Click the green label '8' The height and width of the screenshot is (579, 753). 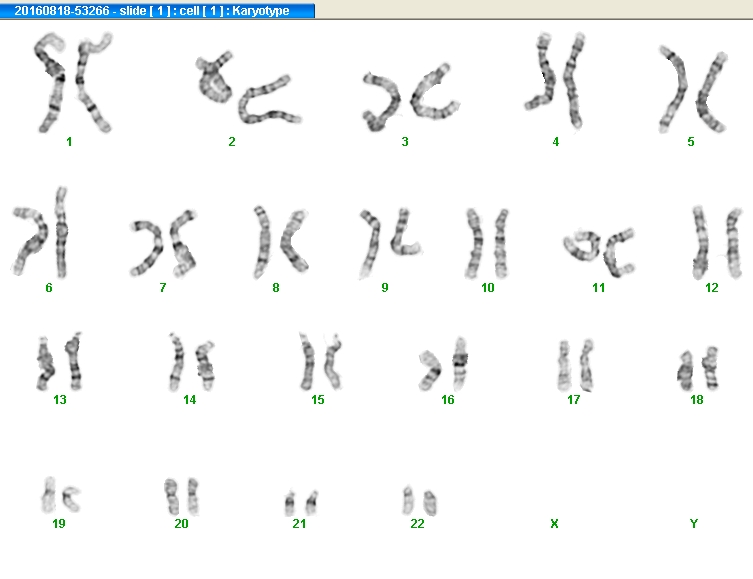coord(276,288)
